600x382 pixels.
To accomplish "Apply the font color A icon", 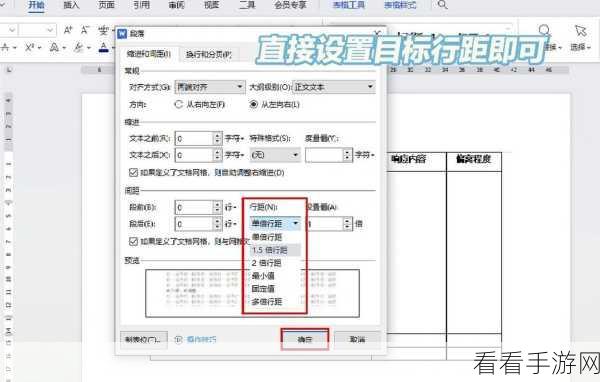I will tap(103, 48).
